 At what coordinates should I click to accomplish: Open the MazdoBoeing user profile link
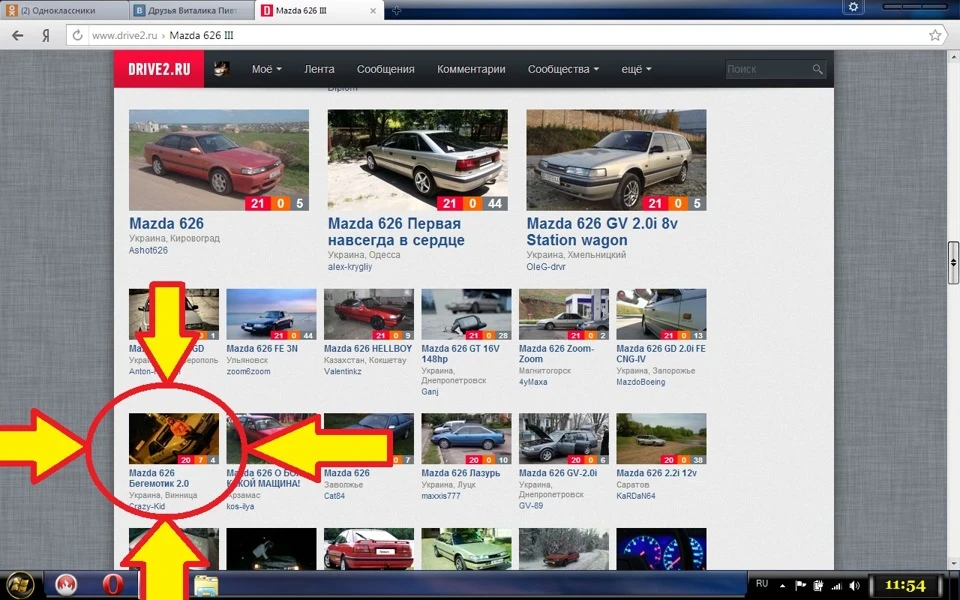640,381
